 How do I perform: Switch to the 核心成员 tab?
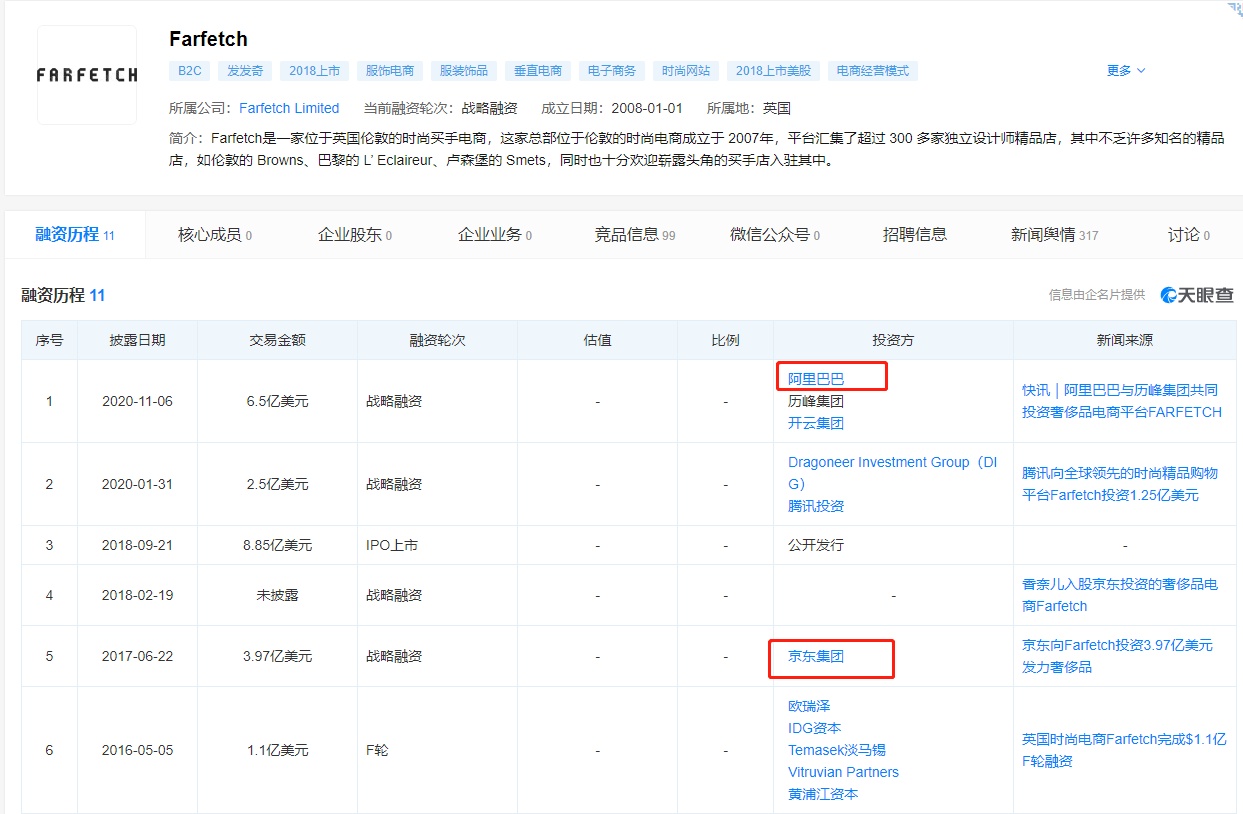point(215,235)
